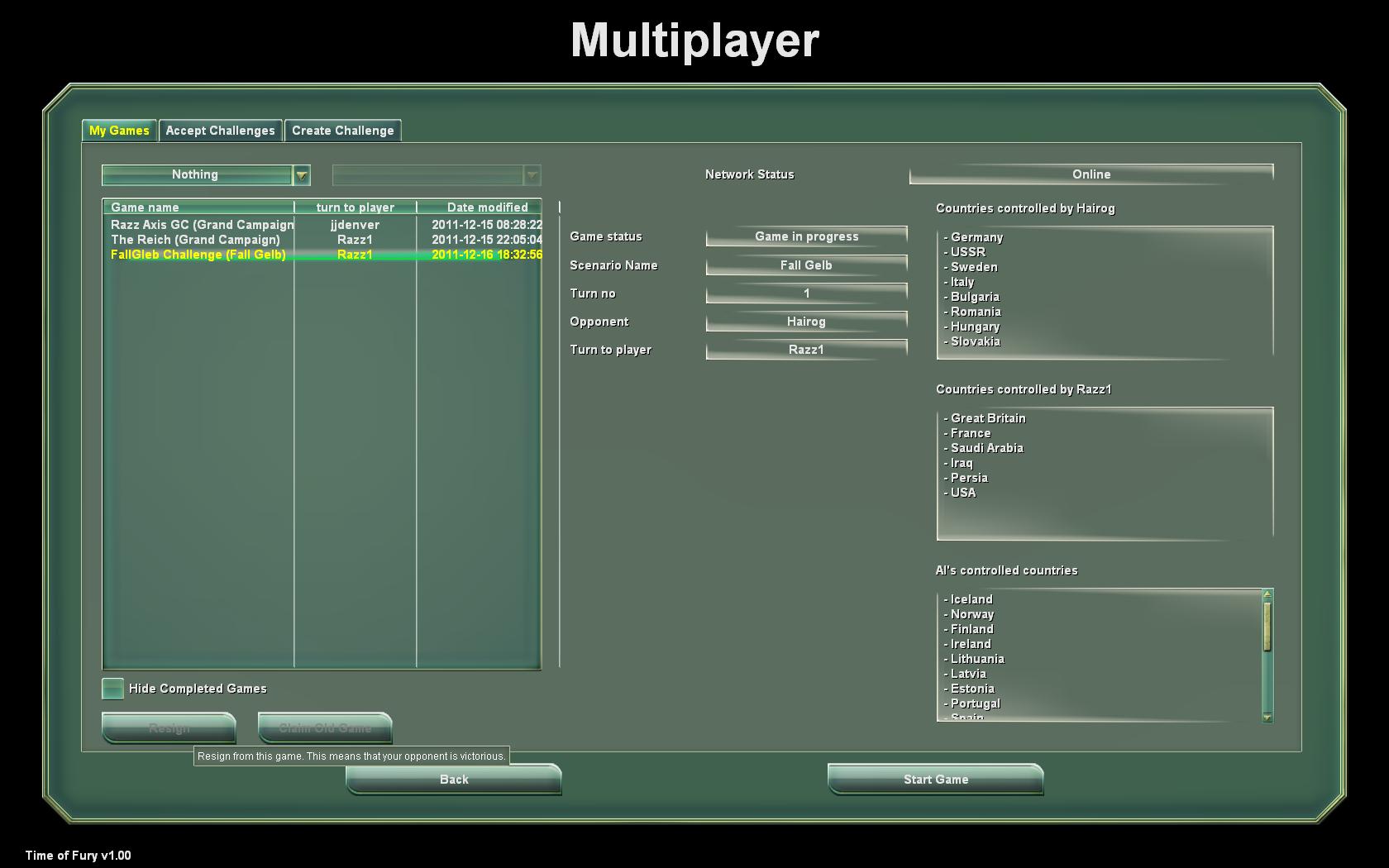1389x868 pixels.
Task: Select the Razz Axis GC game row
Action: pyautogui.click(x=322, y=225)
